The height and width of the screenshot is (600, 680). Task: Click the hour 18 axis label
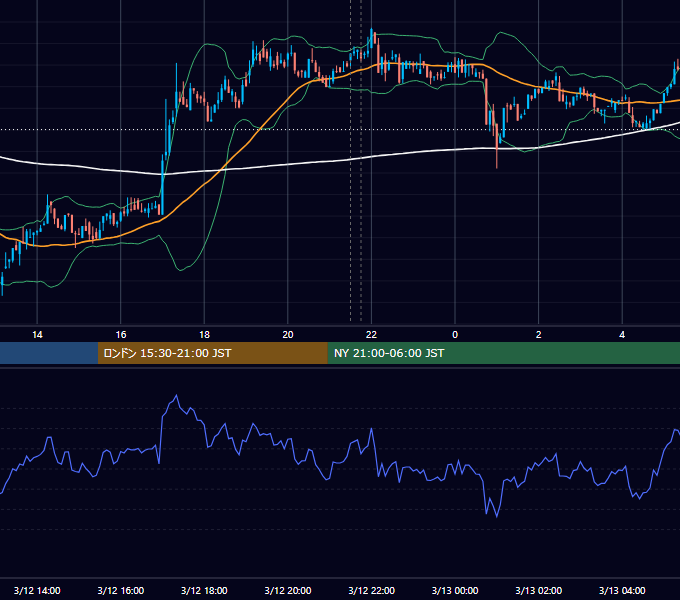(204, 335)
